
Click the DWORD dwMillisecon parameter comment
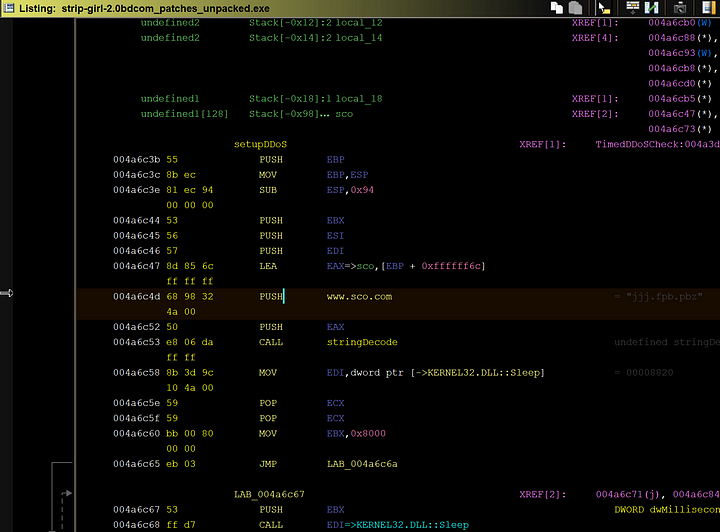[667, 510]
